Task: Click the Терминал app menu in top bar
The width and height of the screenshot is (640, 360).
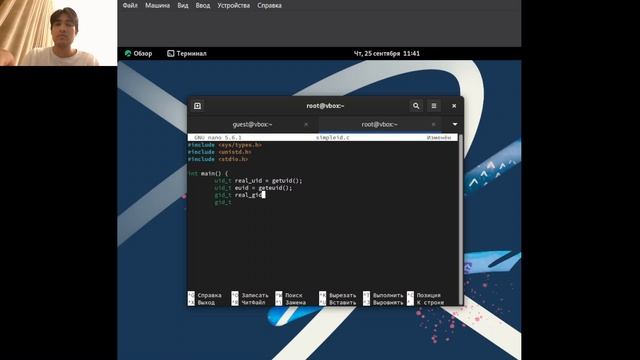Action: (187, 53)
